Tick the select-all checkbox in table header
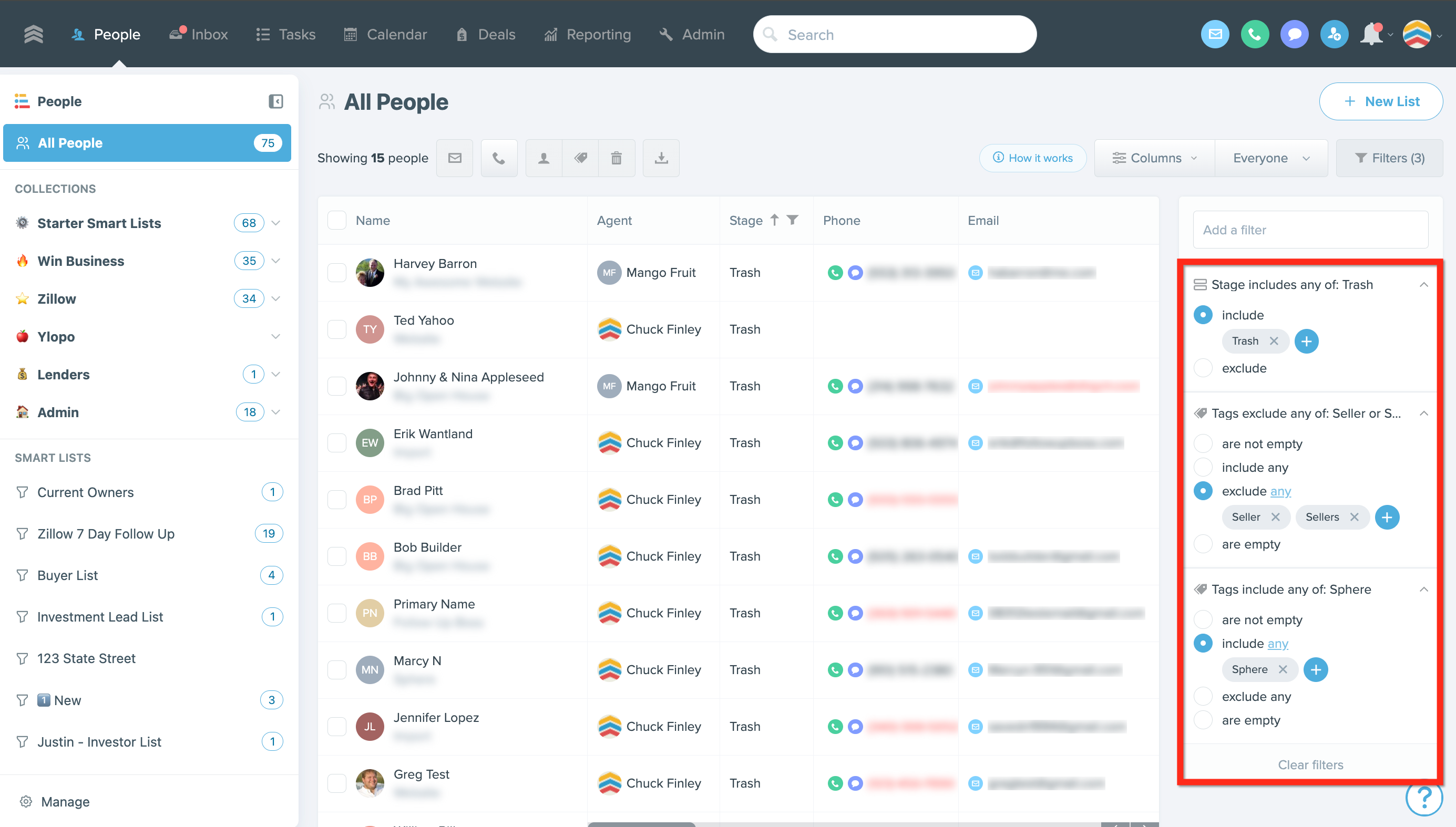The image size is (1456, 827). 337,220
